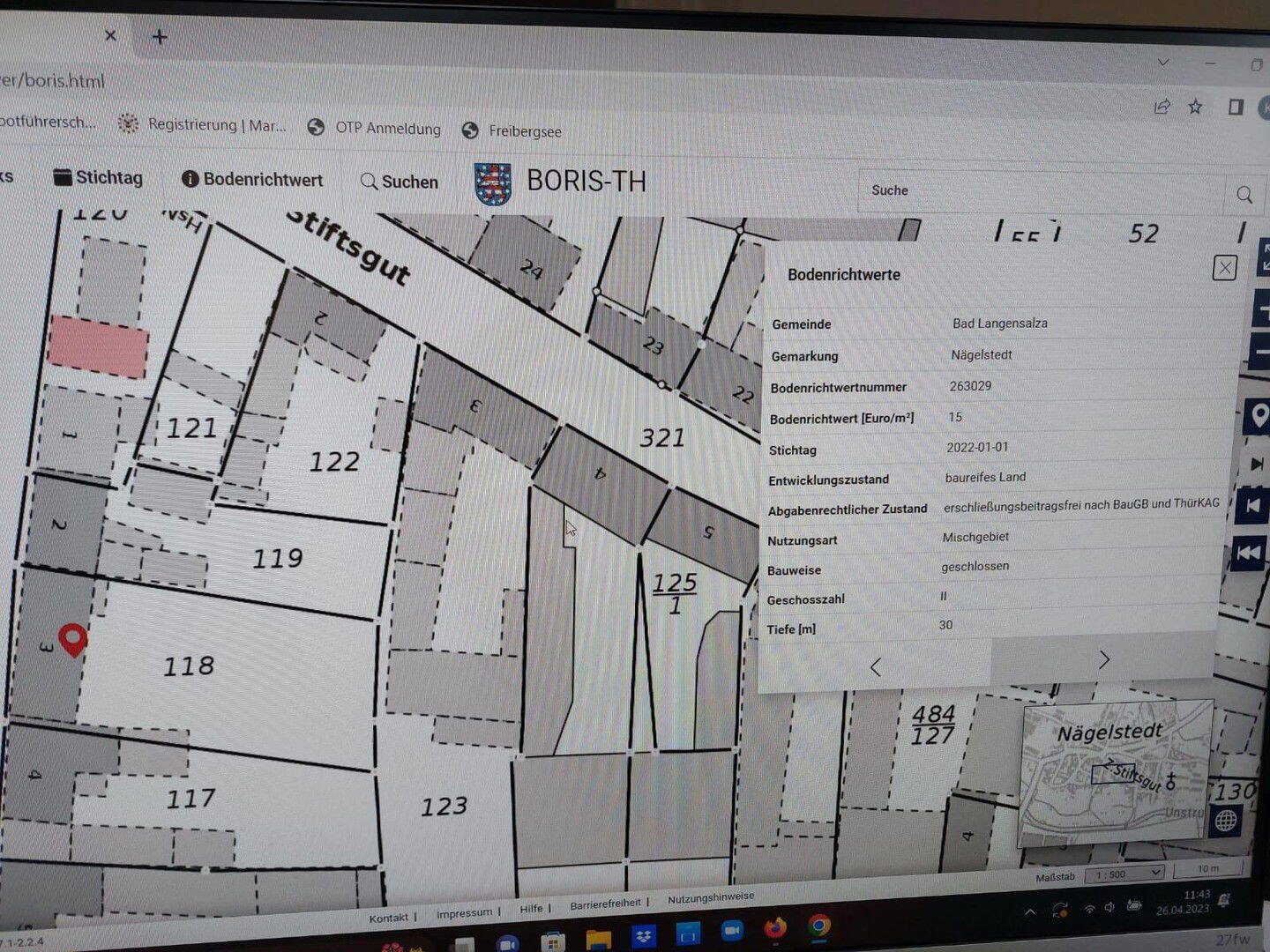Image resolution: width=1270 pixels, height=952 pixels.
Task: Open the Stichtag menu
Action: 98,177
